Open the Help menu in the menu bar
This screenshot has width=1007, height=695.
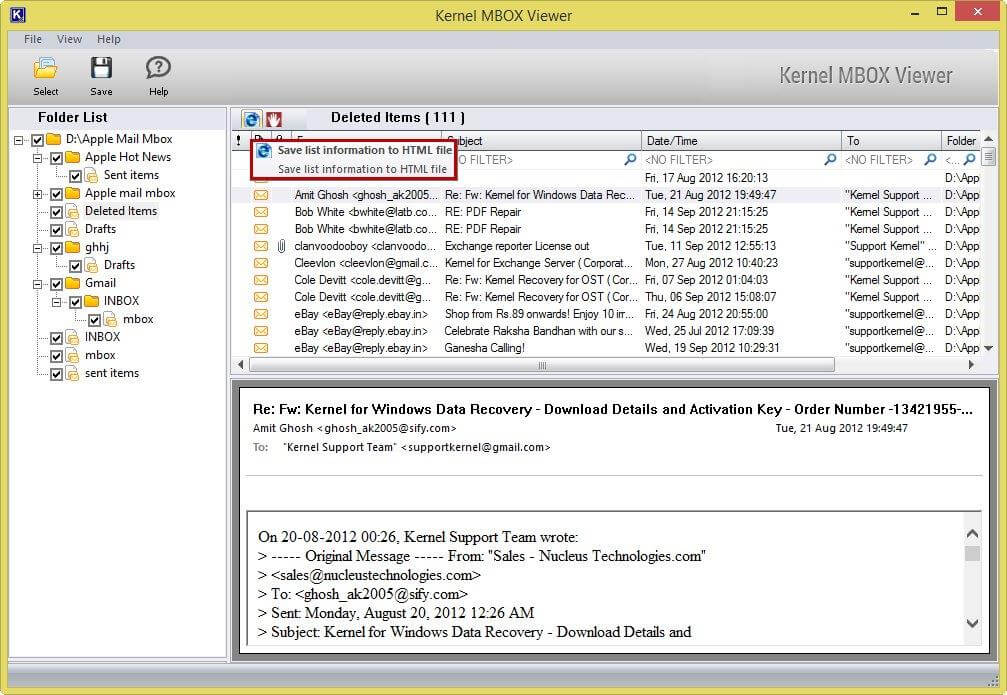click(x=109, y=39)
